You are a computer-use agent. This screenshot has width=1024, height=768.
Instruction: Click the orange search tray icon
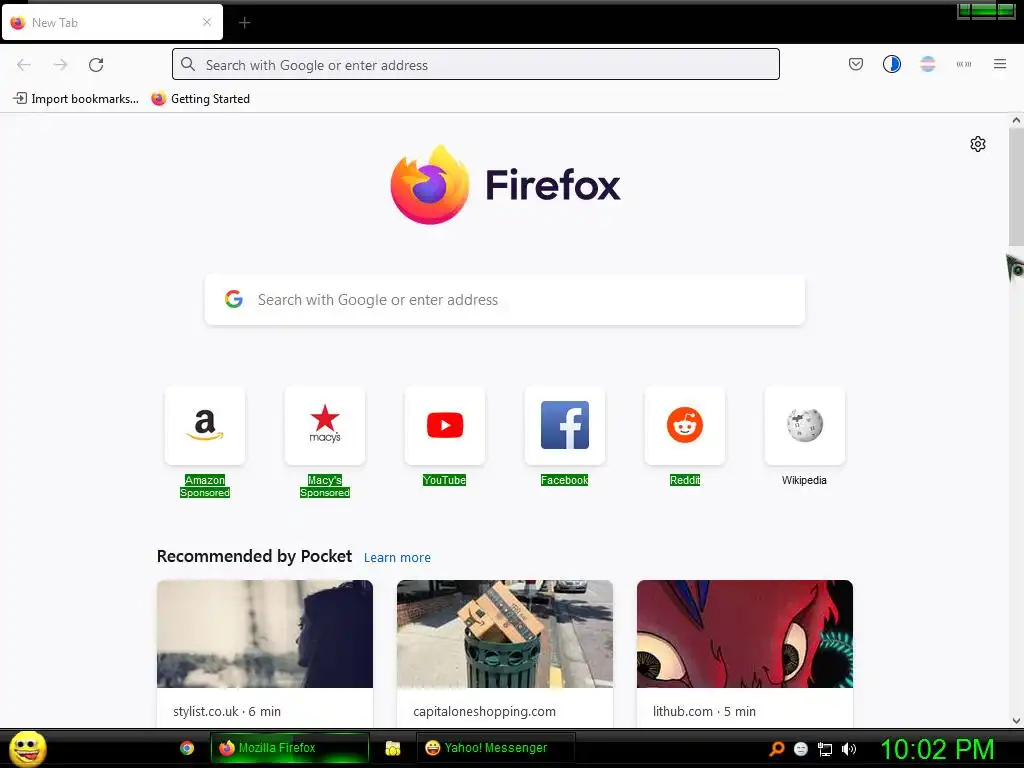[x=776, y=748]
